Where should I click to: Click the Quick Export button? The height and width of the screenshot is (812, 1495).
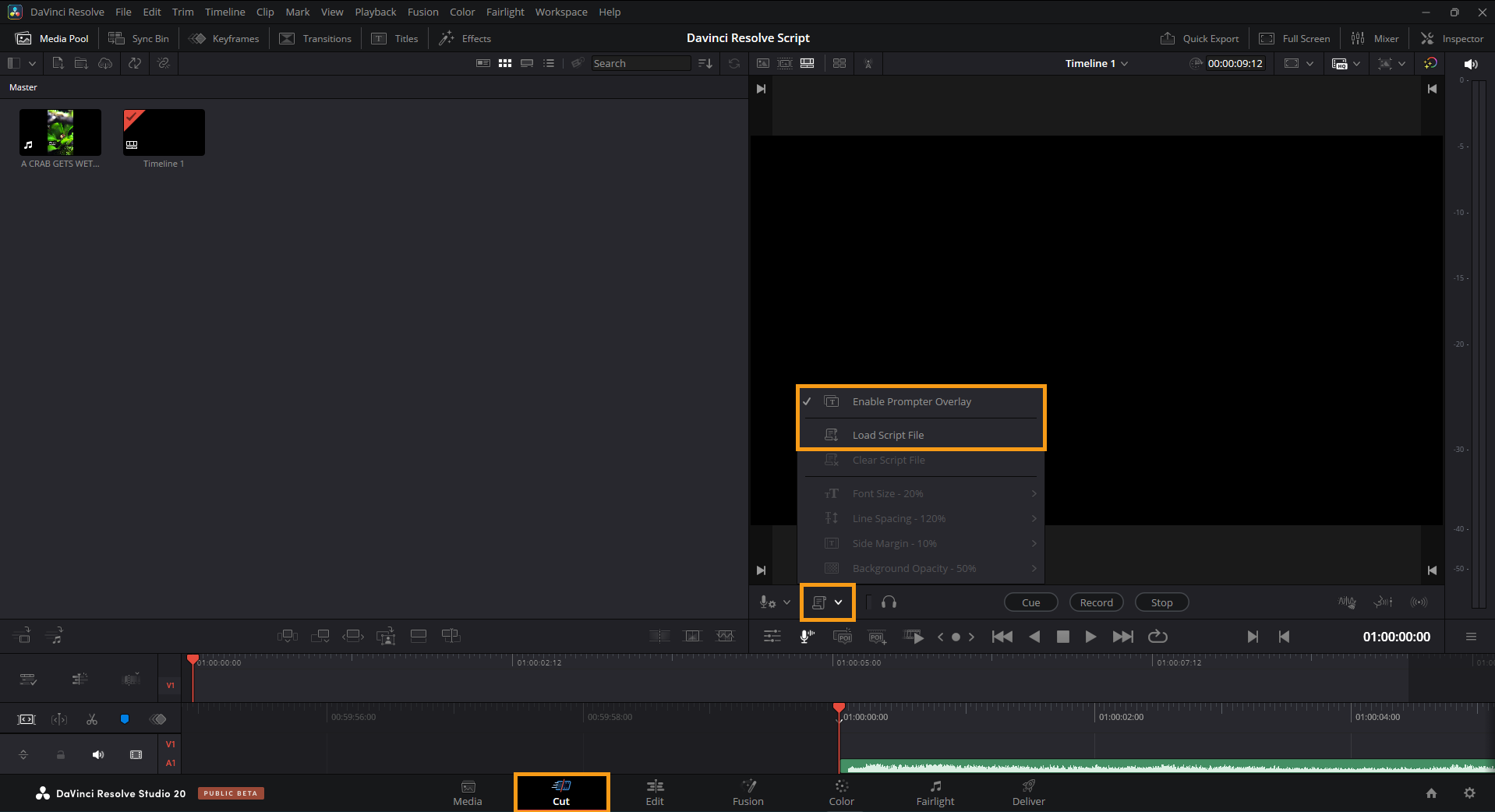click(x=1200, y=38)
